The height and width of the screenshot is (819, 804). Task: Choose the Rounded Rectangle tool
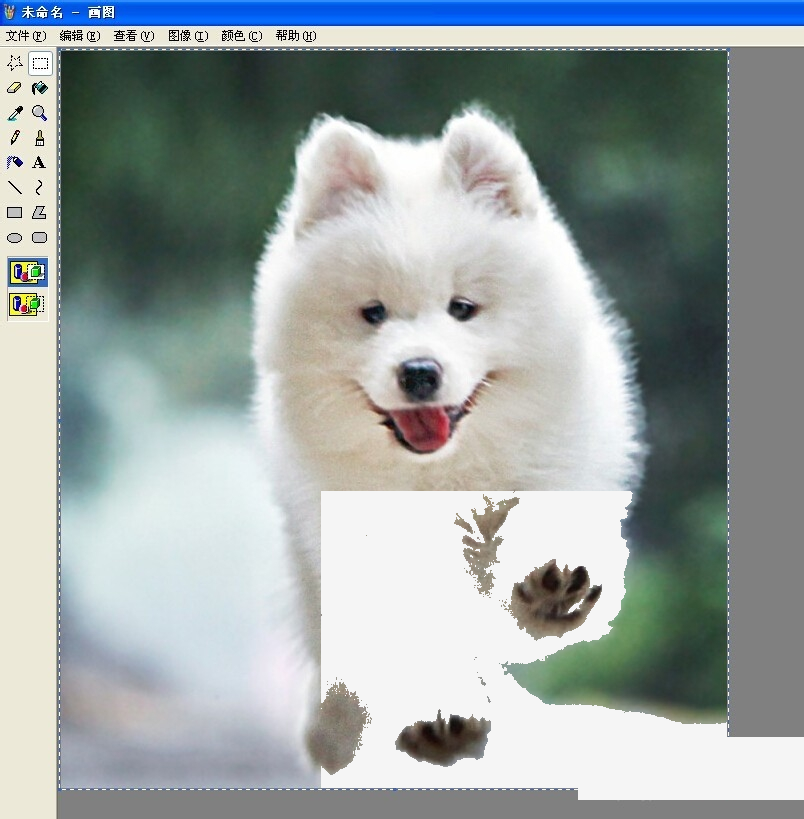click(x=40, y=238)
